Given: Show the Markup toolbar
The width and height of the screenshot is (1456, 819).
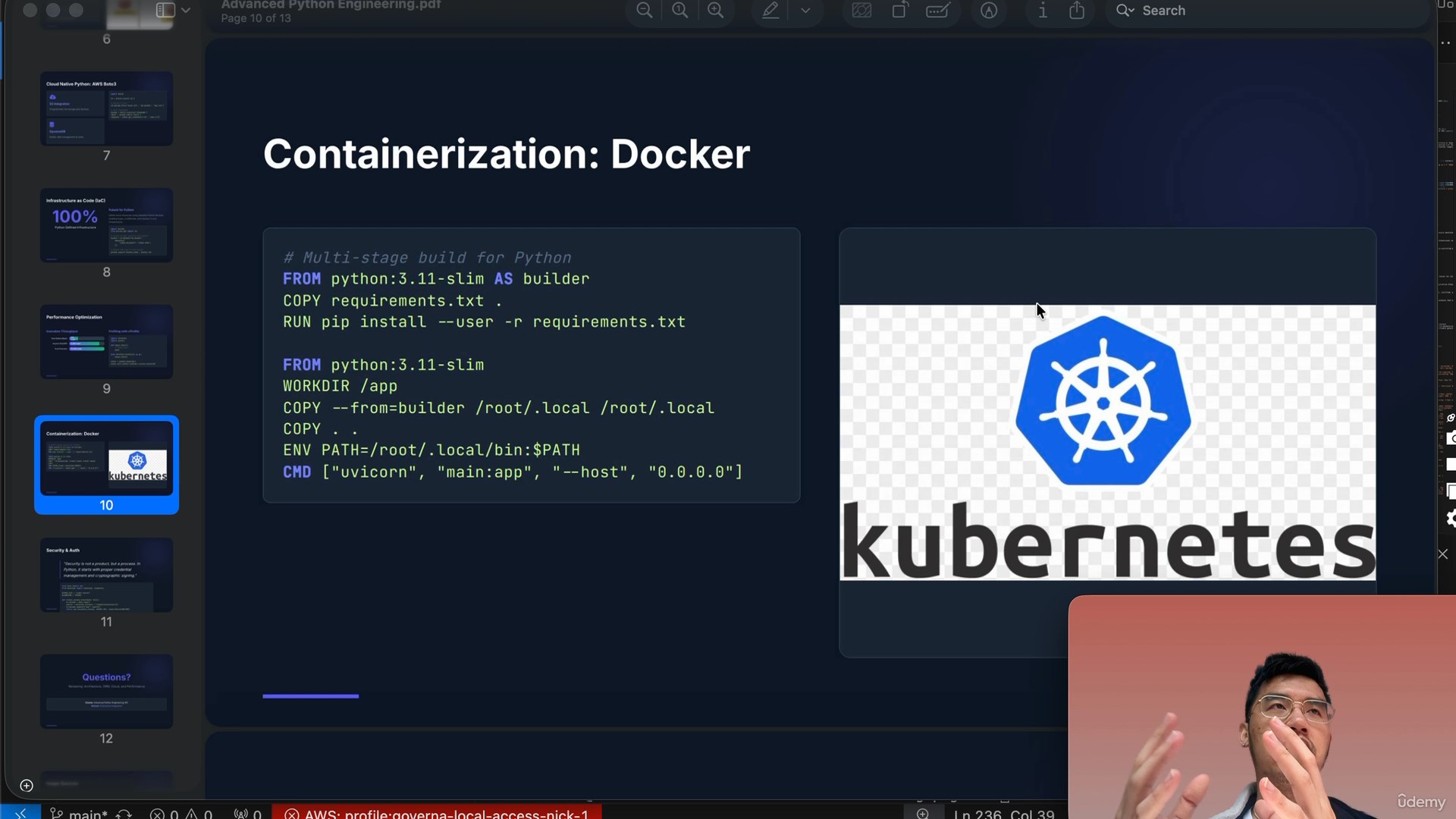Looking at the screenshot, I should tap(989, 11).
